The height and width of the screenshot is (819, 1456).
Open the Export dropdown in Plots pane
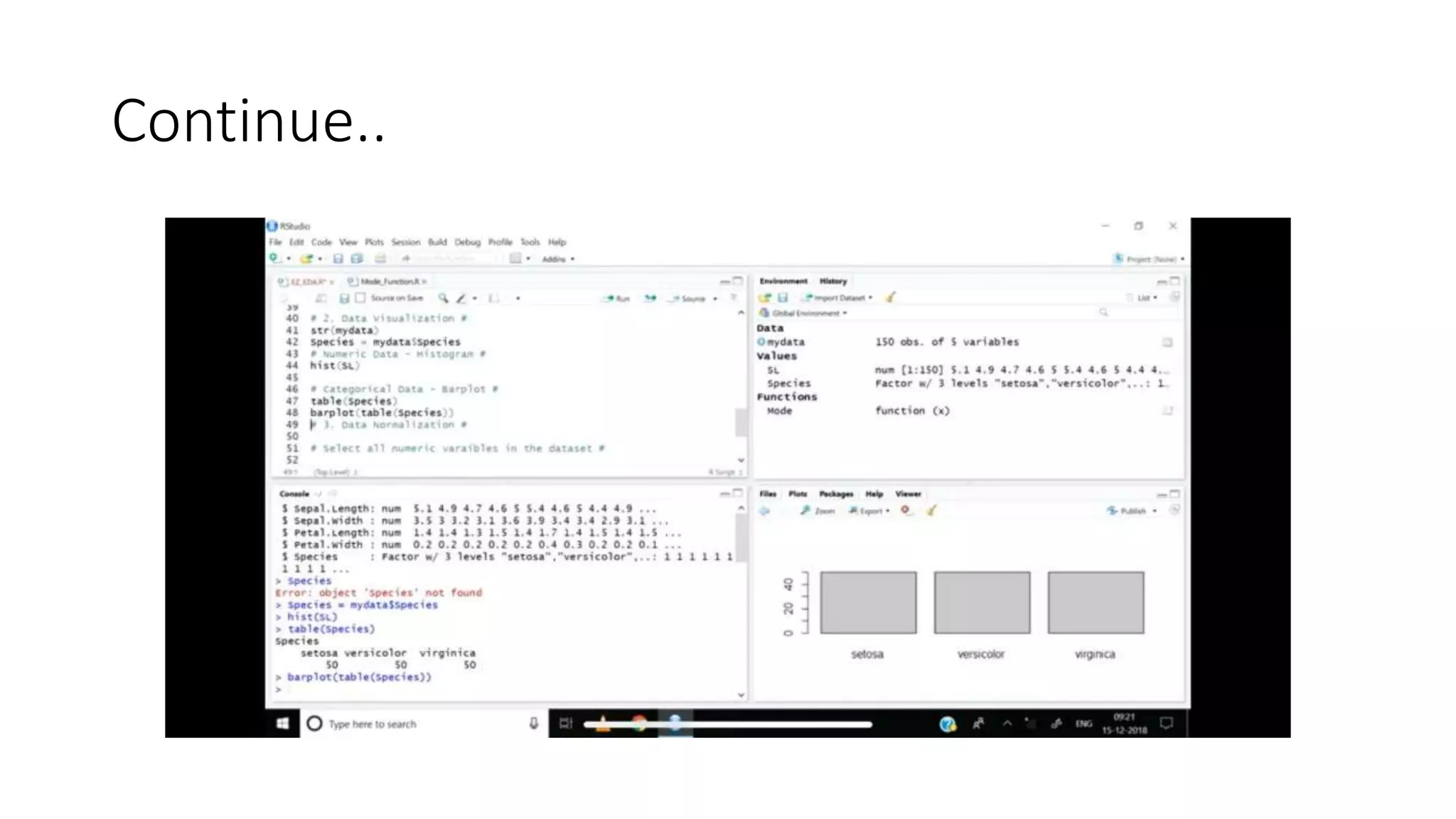point(870,510)
